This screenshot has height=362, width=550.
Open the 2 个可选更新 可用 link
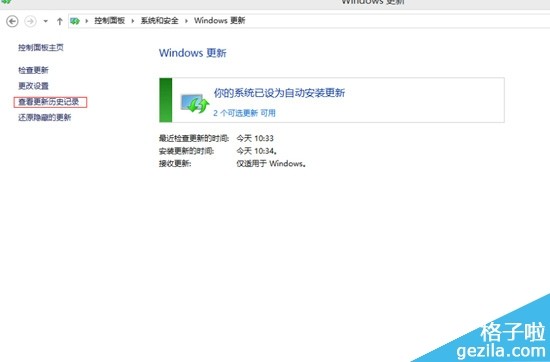(244, 113)
